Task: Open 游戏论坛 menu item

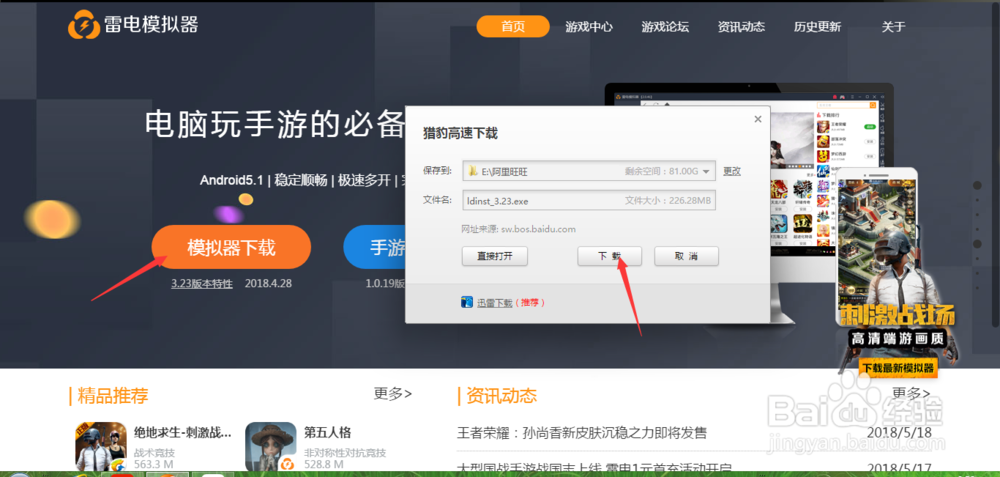Action: (665, 27)
